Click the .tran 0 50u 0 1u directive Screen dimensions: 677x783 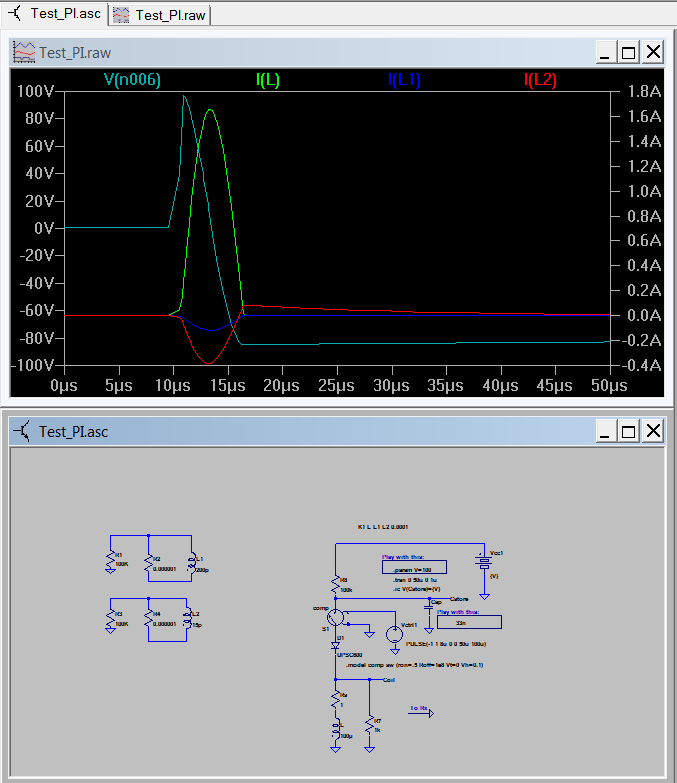click(415, 580)
